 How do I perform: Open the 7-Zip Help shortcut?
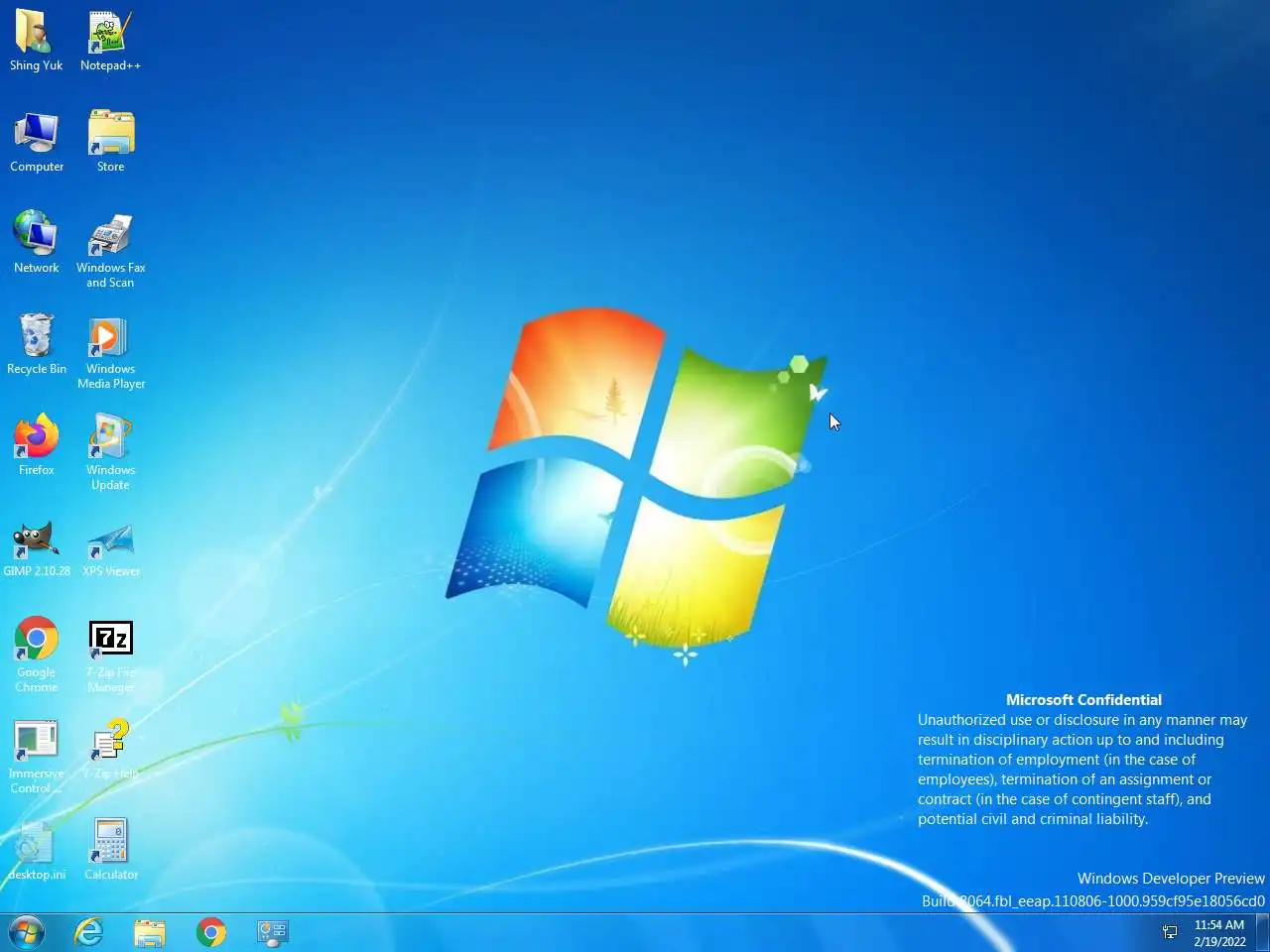point(110,750)
